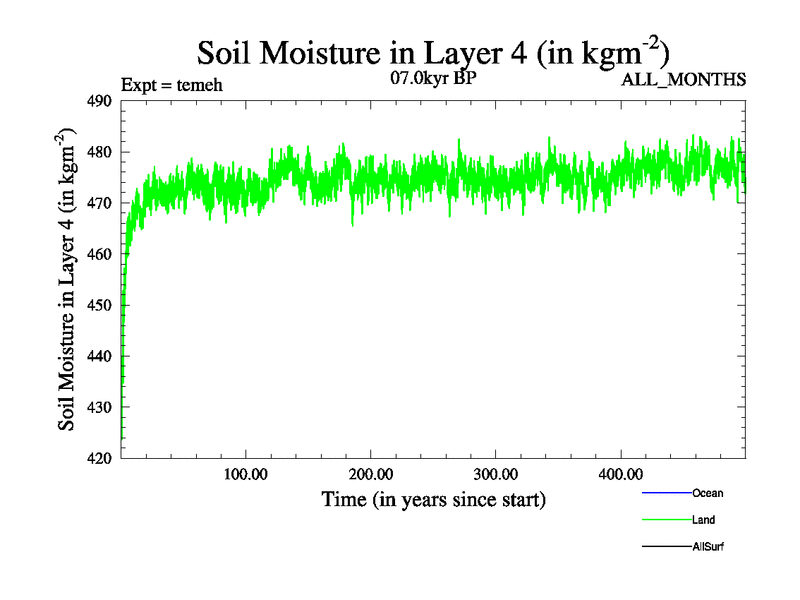Click the 400.00 x-axis tick label
This screenshot has height=600, width=800.
[x=619, y=473]
